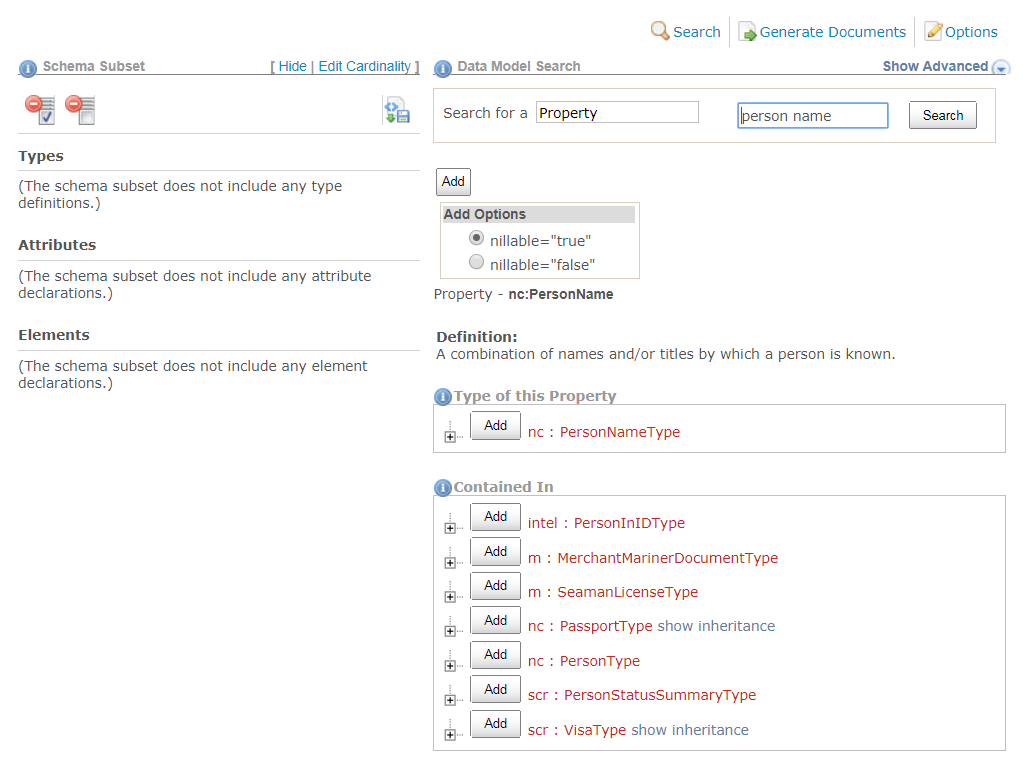The width and height of the screenshot is (1023, 773).
Task: Click the person name search field
Action: [812, 116]
